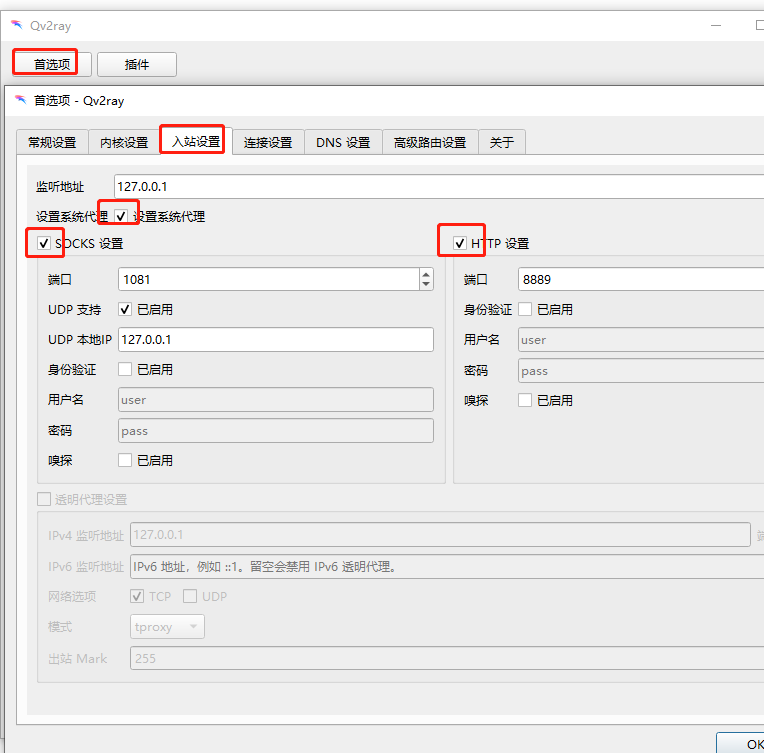Uncheck SOCKS UDP 支持 已启用 checkbox
This screenshot has width=764, height=753.
(125, 309)
